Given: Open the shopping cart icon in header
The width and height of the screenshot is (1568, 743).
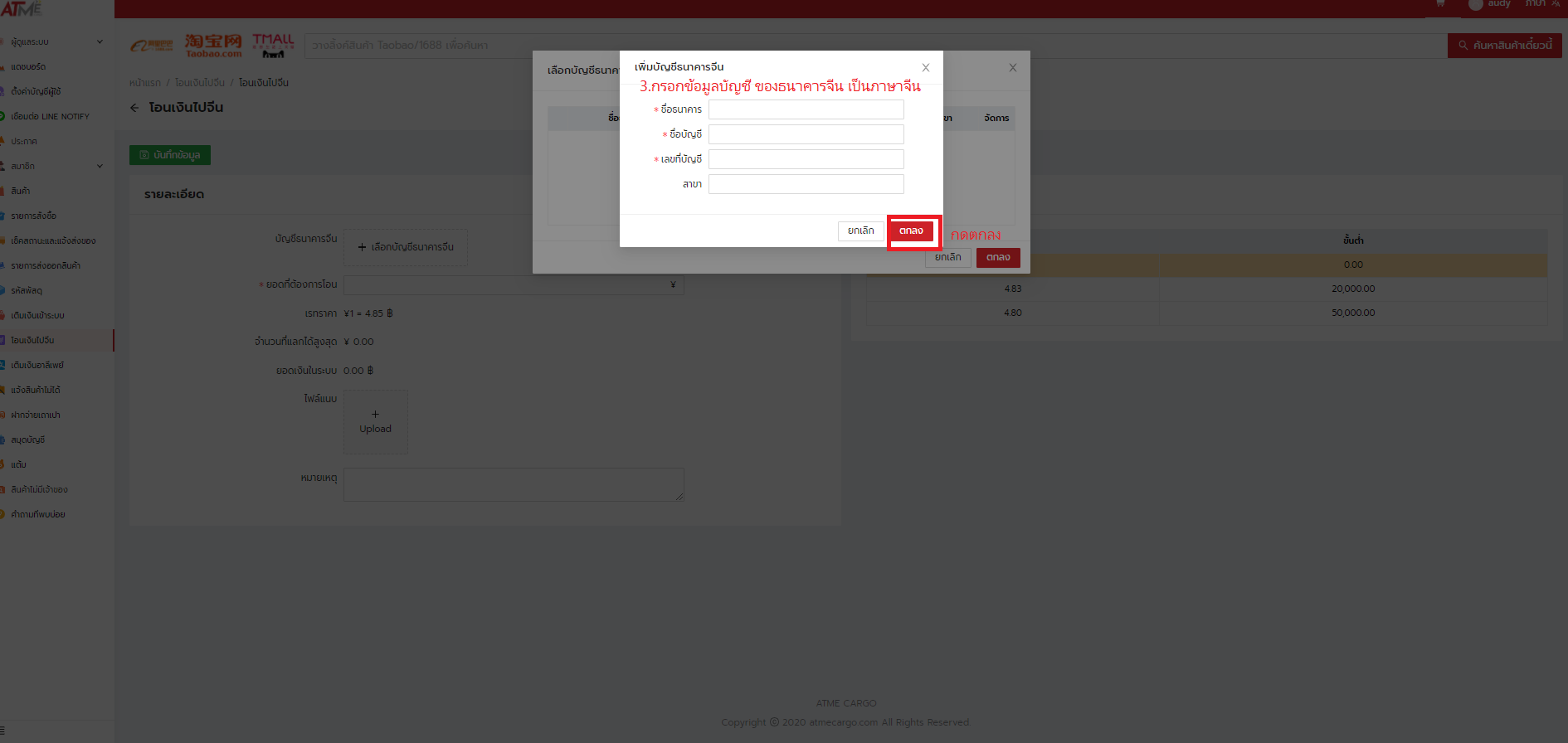Looking at the screenshot, I should tap(1440, 4).
